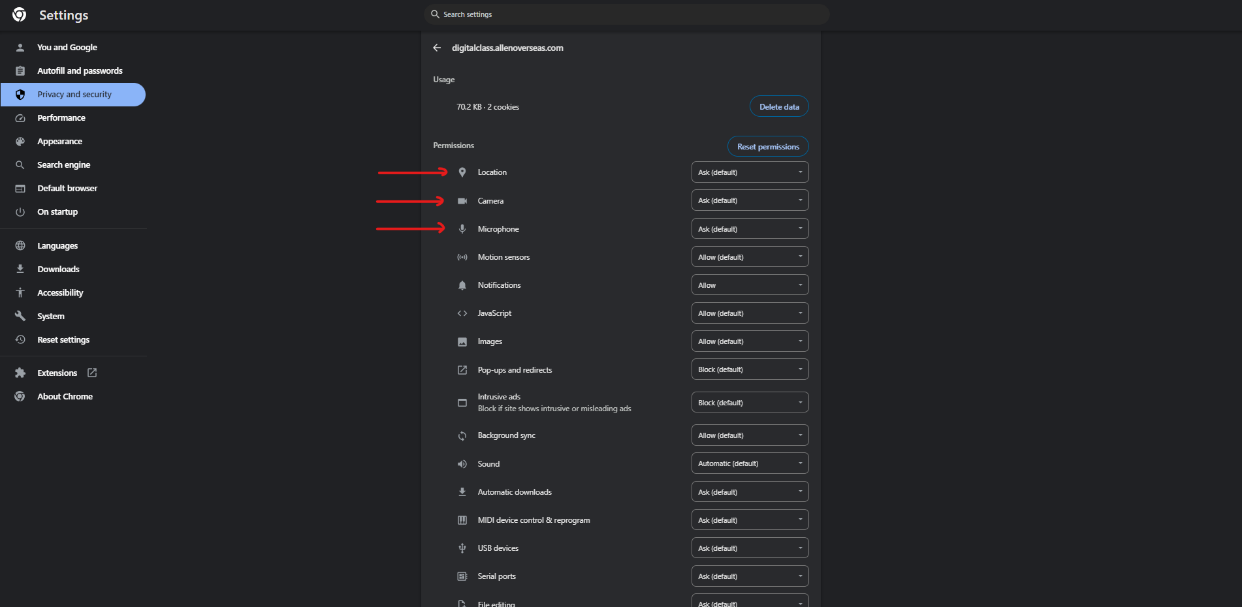Image resolution: width=1242 pixels, height=607 pixels.
Task: Click the Default browser window icon
Action: coord(20,188)
